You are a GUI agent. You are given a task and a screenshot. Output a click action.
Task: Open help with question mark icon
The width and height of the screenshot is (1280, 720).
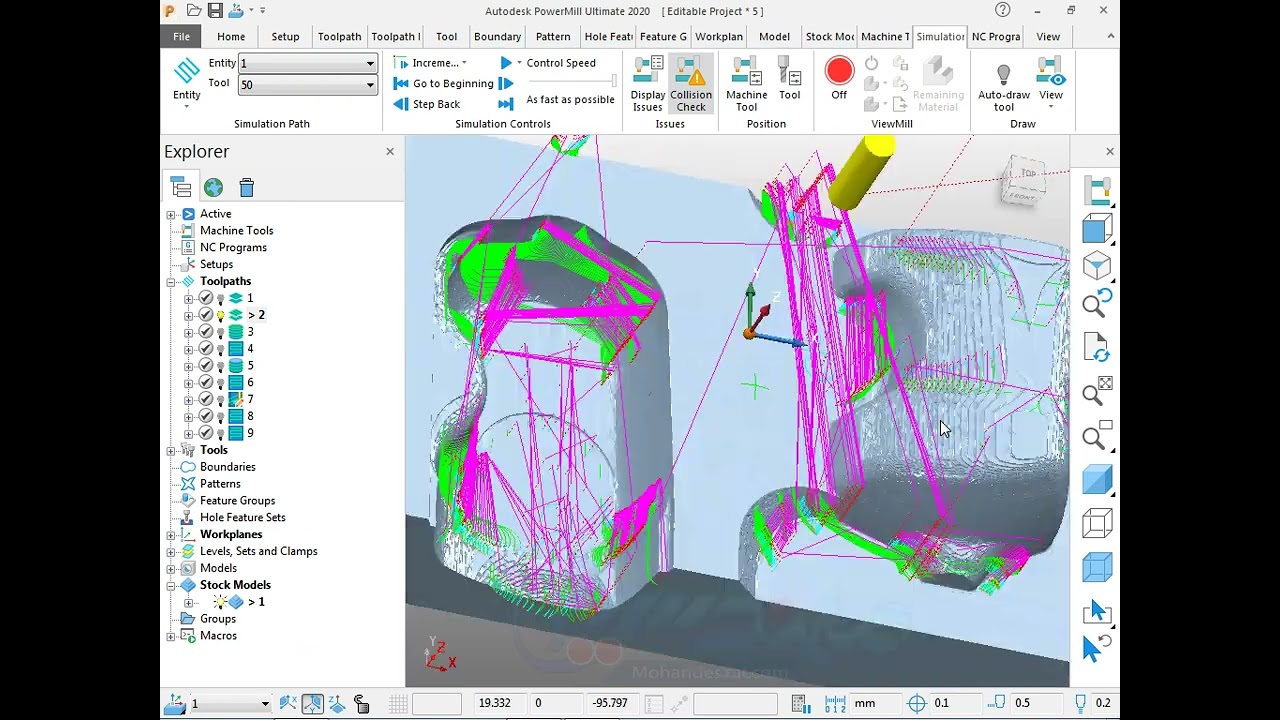tap(1003, 10)
